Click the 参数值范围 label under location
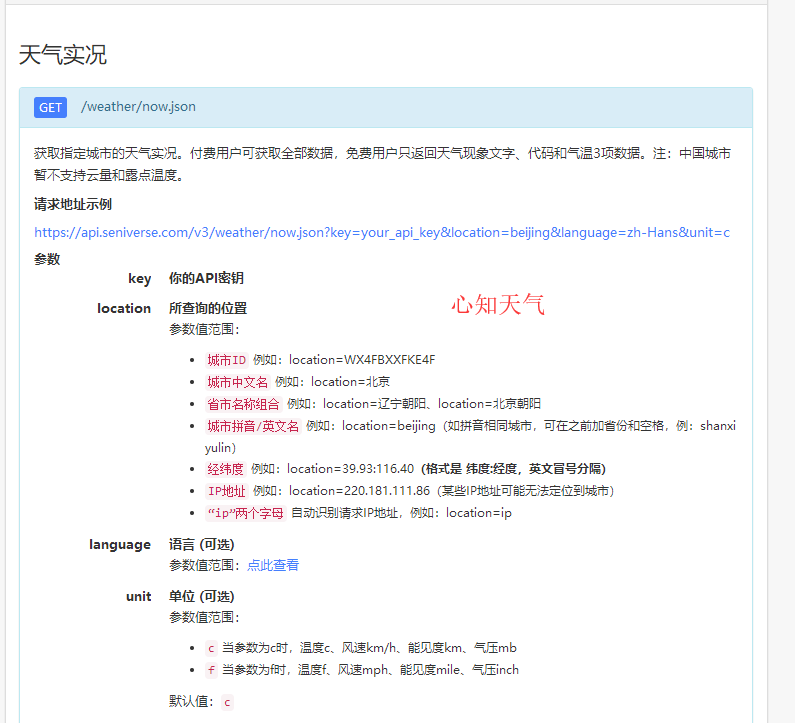Screen dimensions: 795x723 pyautogui.click(x=204, y=329)
